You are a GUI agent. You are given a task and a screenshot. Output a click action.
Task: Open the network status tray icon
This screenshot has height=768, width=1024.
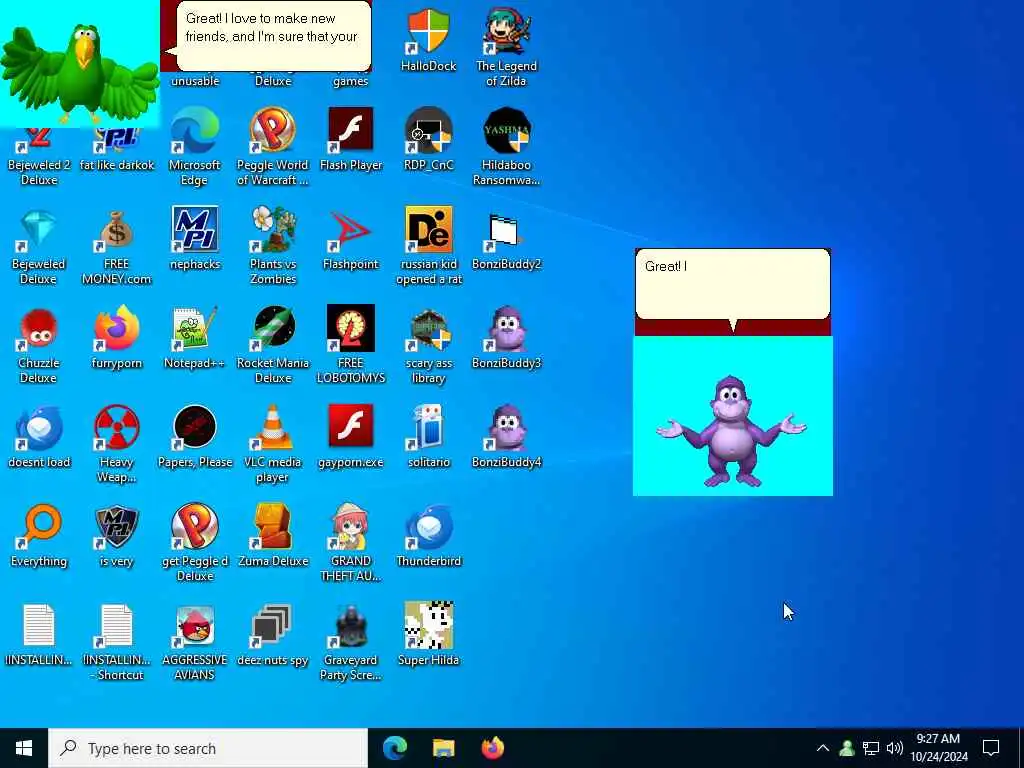coord(871,748)
